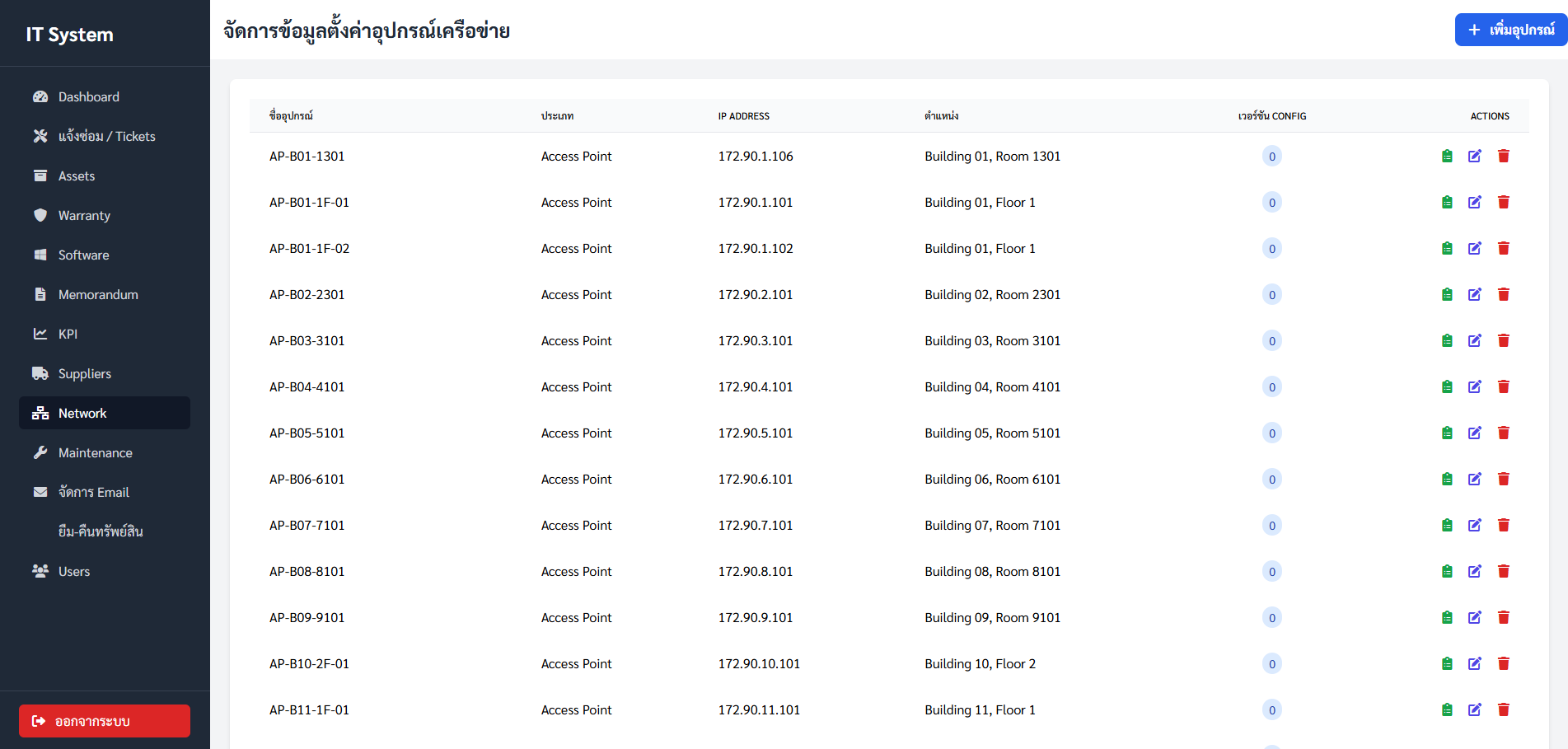Click the IP ADDRESS column header
Image resolution: width=1568 pixels, height=749 pixels.
point(744,116)
